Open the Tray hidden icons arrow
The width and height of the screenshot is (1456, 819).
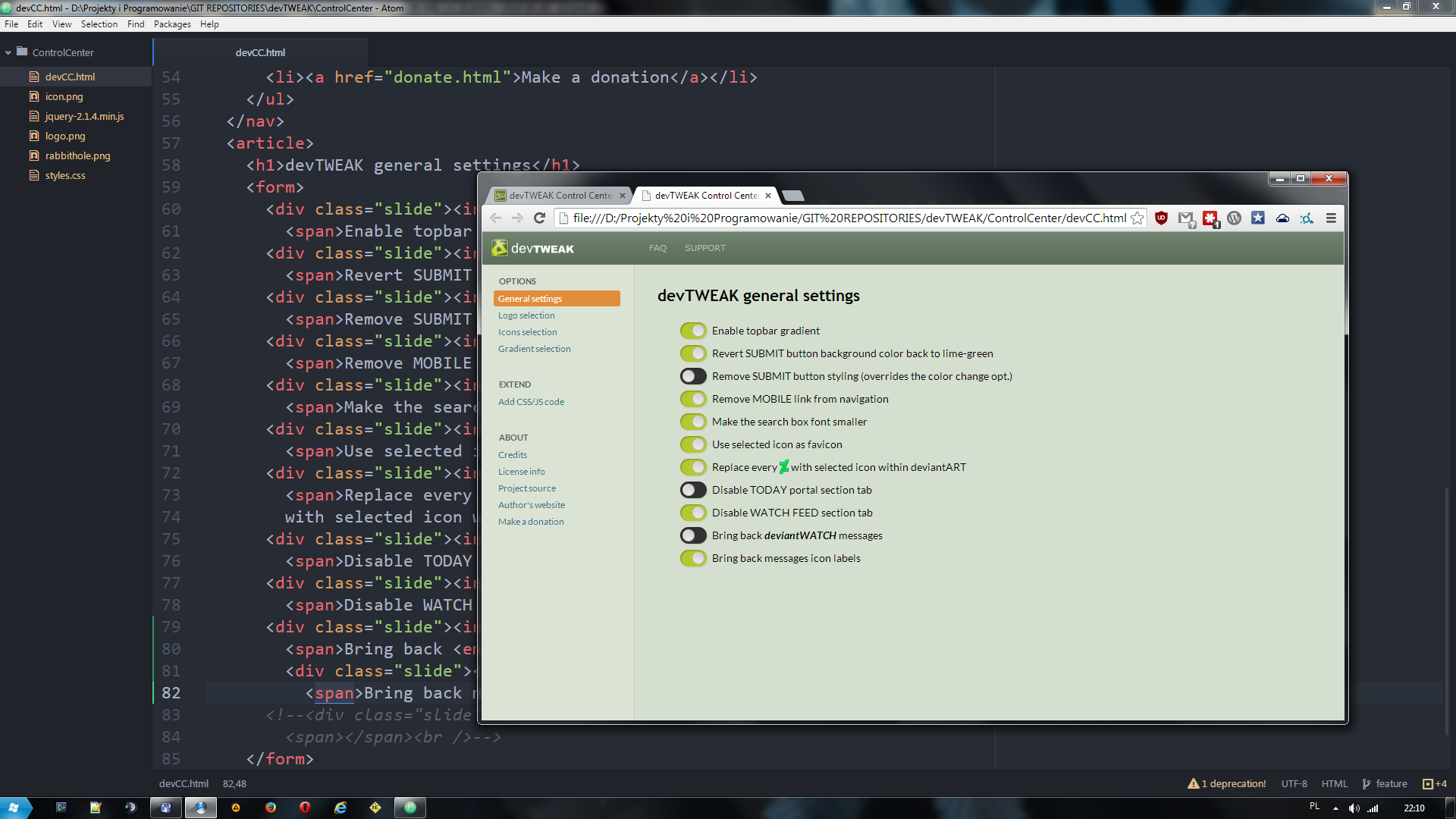[x=1335, y=808]
